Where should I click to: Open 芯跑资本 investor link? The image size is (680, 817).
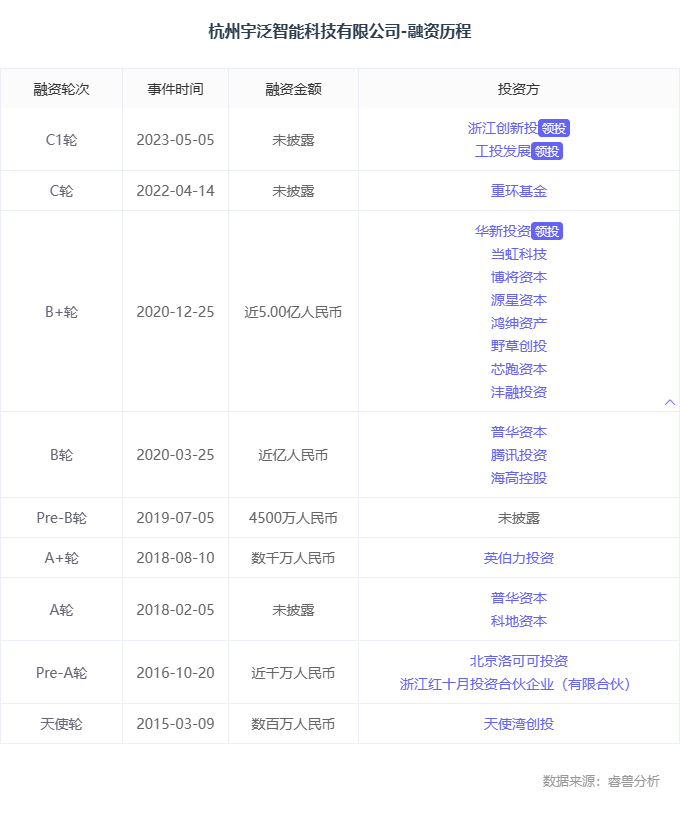(518, 369)
